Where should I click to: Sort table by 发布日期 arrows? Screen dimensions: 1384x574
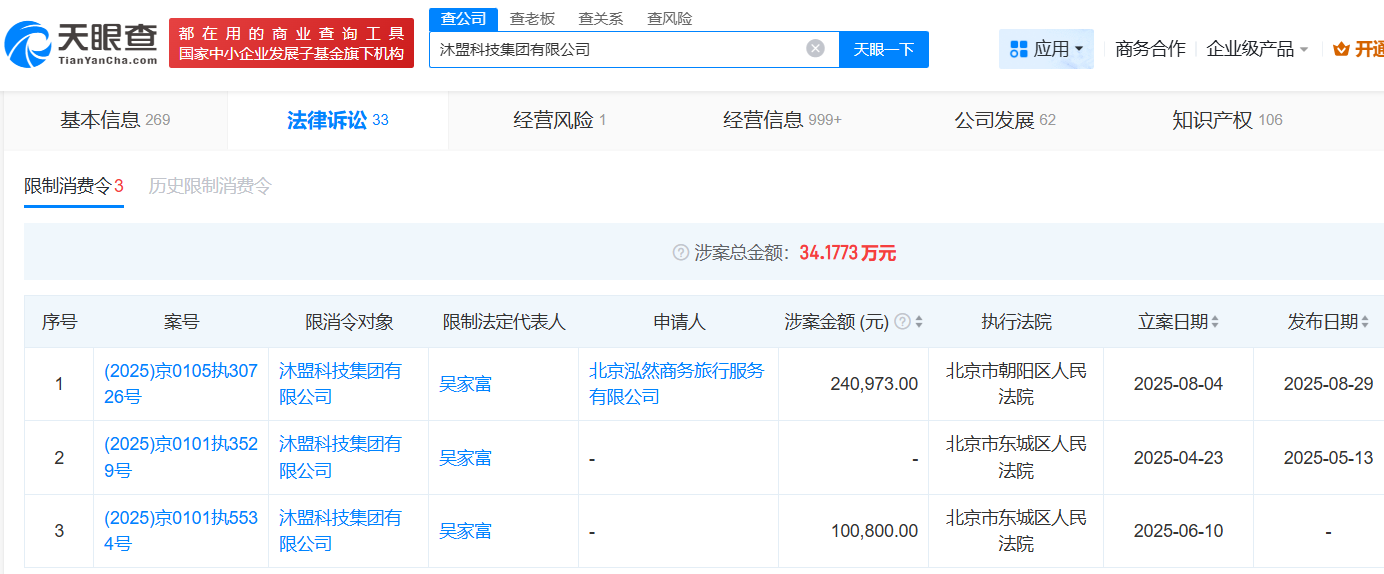(x=1365, y=322)
